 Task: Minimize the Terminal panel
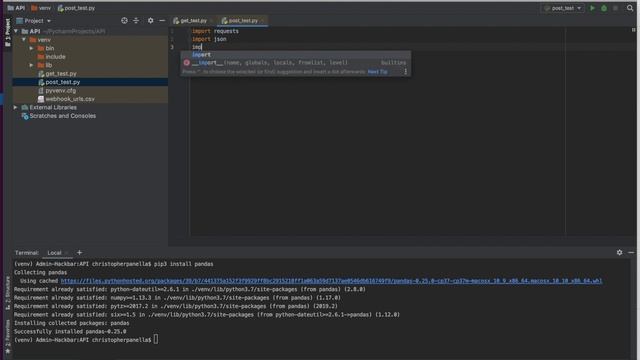(x=631, y=253)
